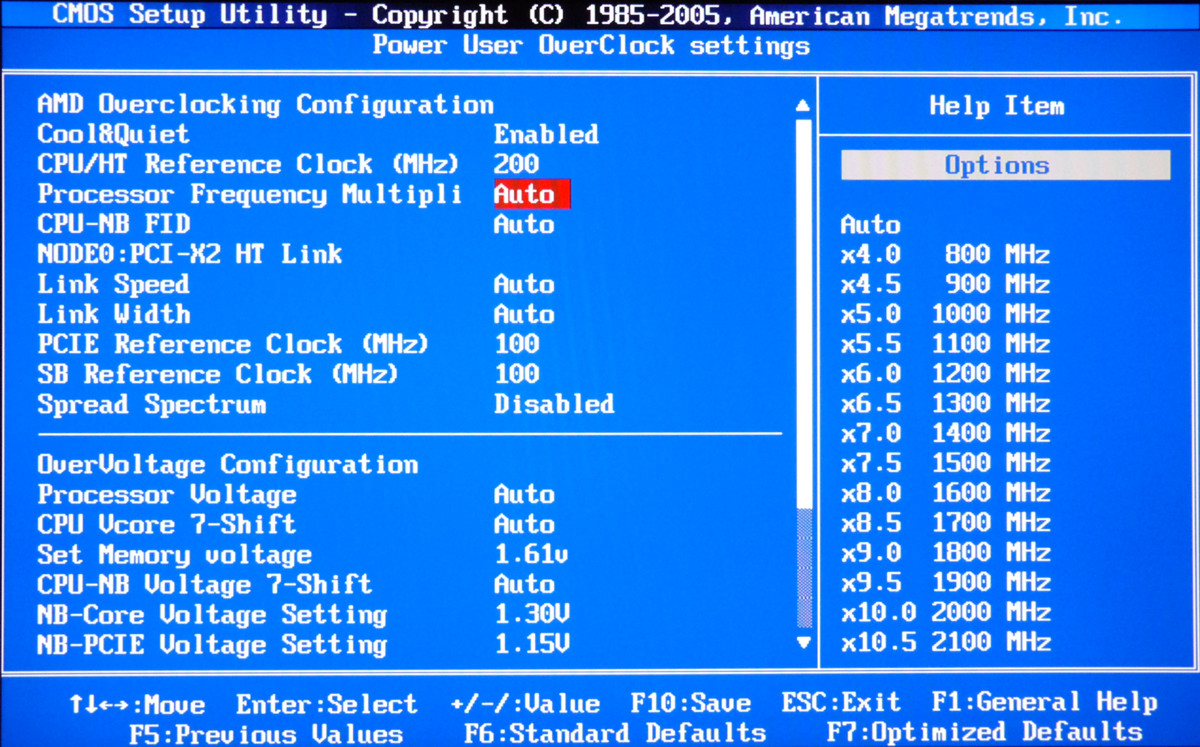The height and width of the screenshot is (747, 1200).
Task: Select the Link Width label
Action: [x=113, y=315]
